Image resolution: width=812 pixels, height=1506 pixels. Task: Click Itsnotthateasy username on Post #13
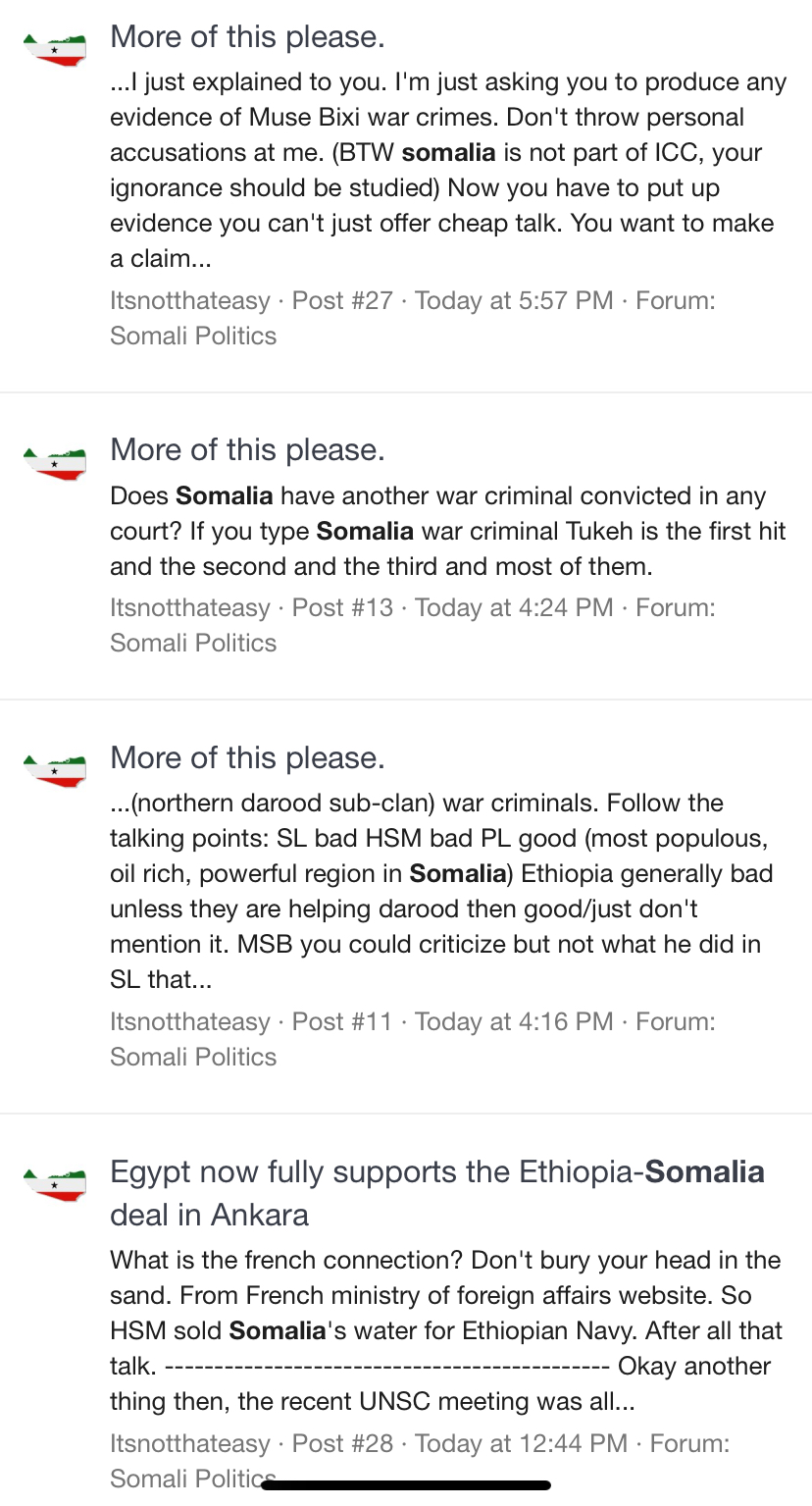[189, 607]
